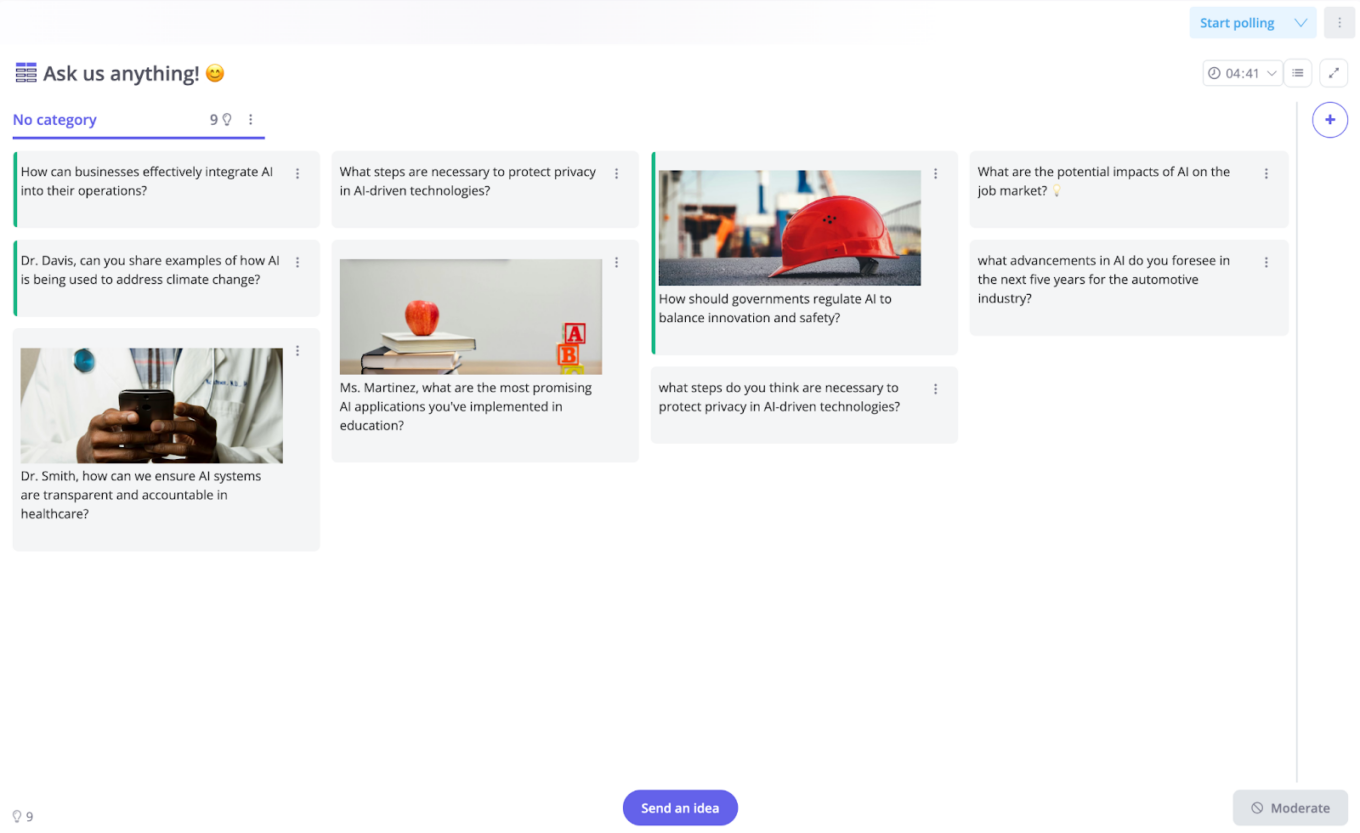Click the plus icon to add category

pos(1329,120)
